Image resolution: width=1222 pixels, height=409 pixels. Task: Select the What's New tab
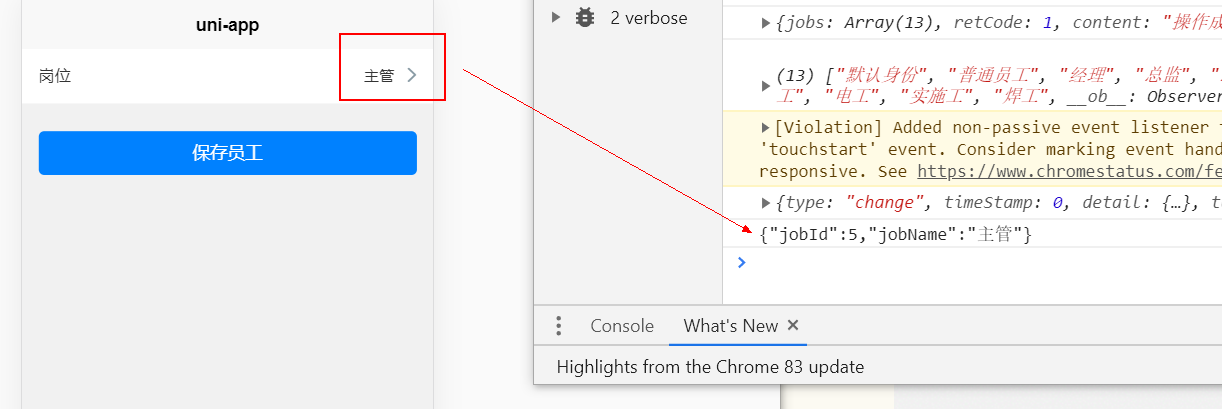pyautogui.click(x=730, y=326)
